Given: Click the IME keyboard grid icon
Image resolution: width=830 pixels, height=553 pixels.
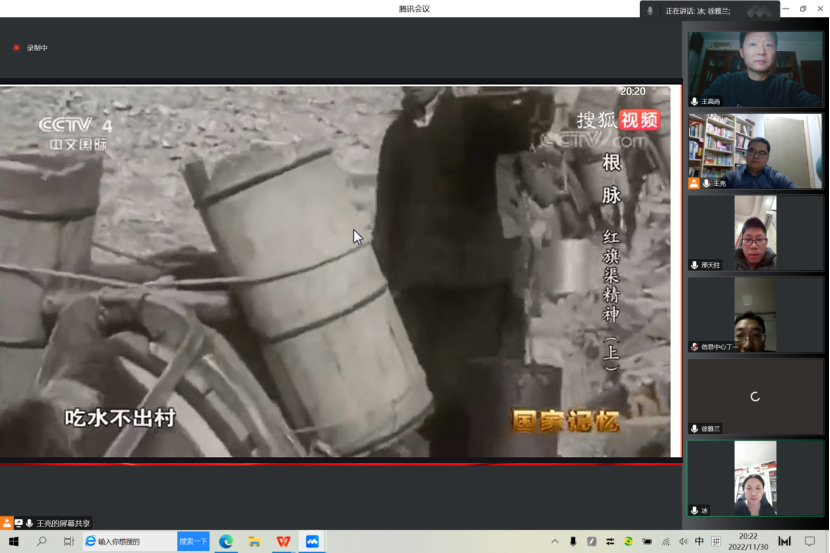Looking at the screenshot, I should click(x=716, y=541).
